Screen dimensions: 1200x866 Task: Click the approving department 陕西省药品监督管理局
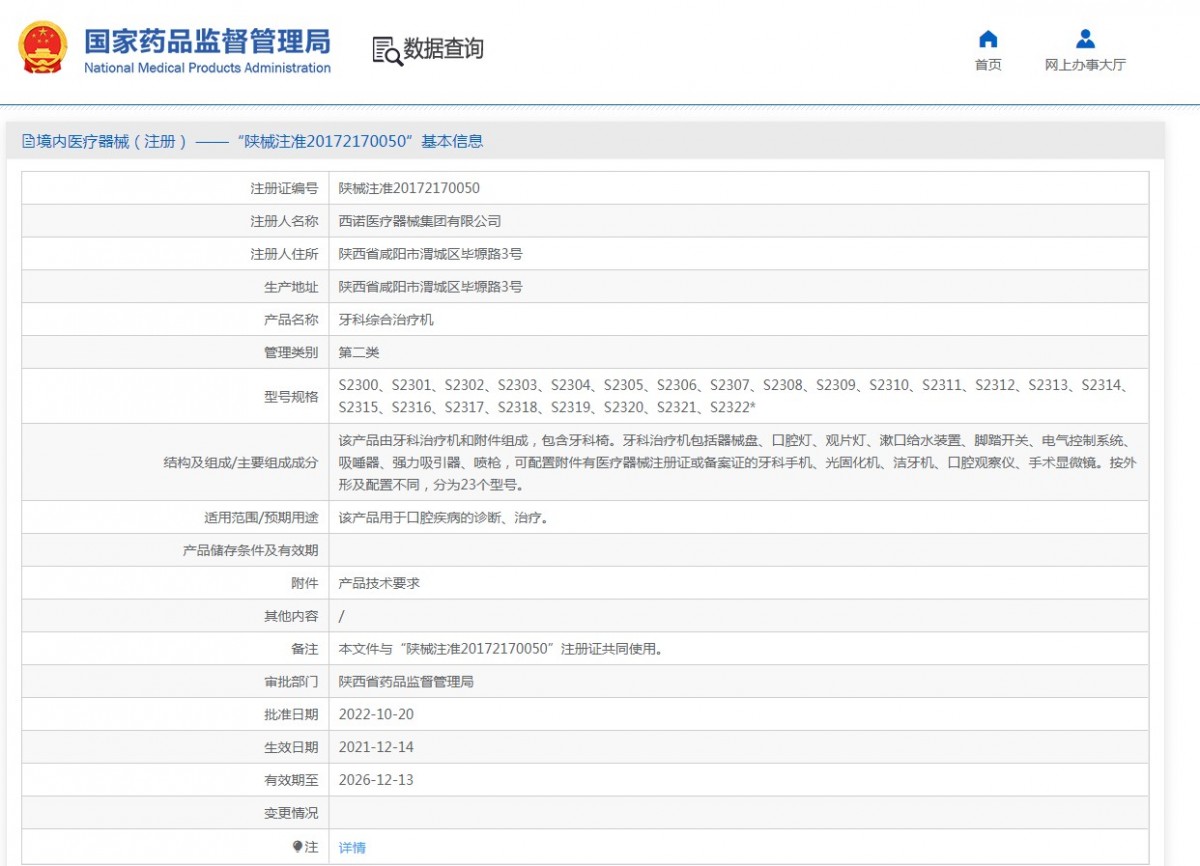(x=406, y=682)
